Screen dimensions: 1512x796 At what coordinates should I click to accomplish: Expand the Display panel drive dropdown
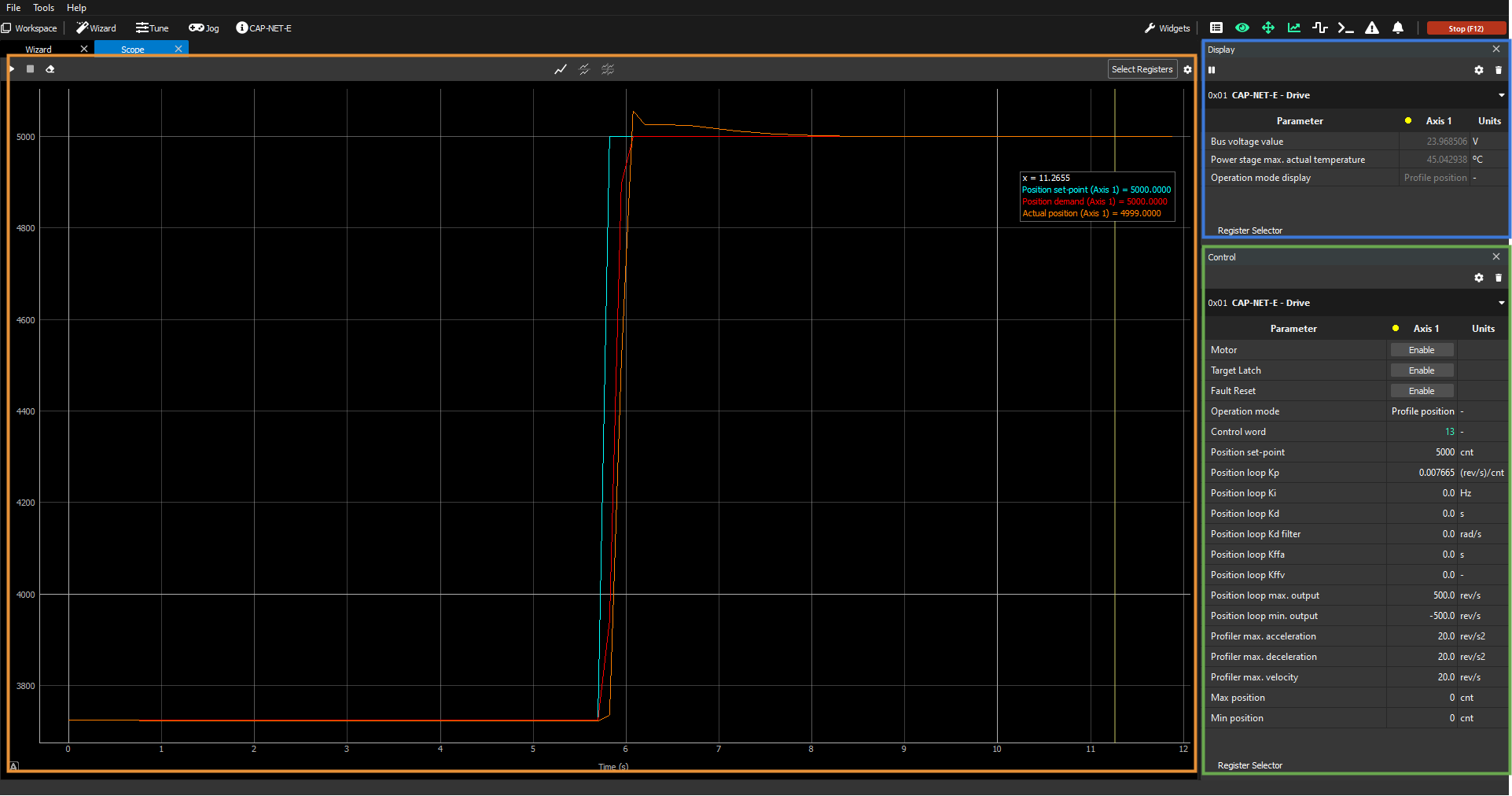(x=1501, y=95)
